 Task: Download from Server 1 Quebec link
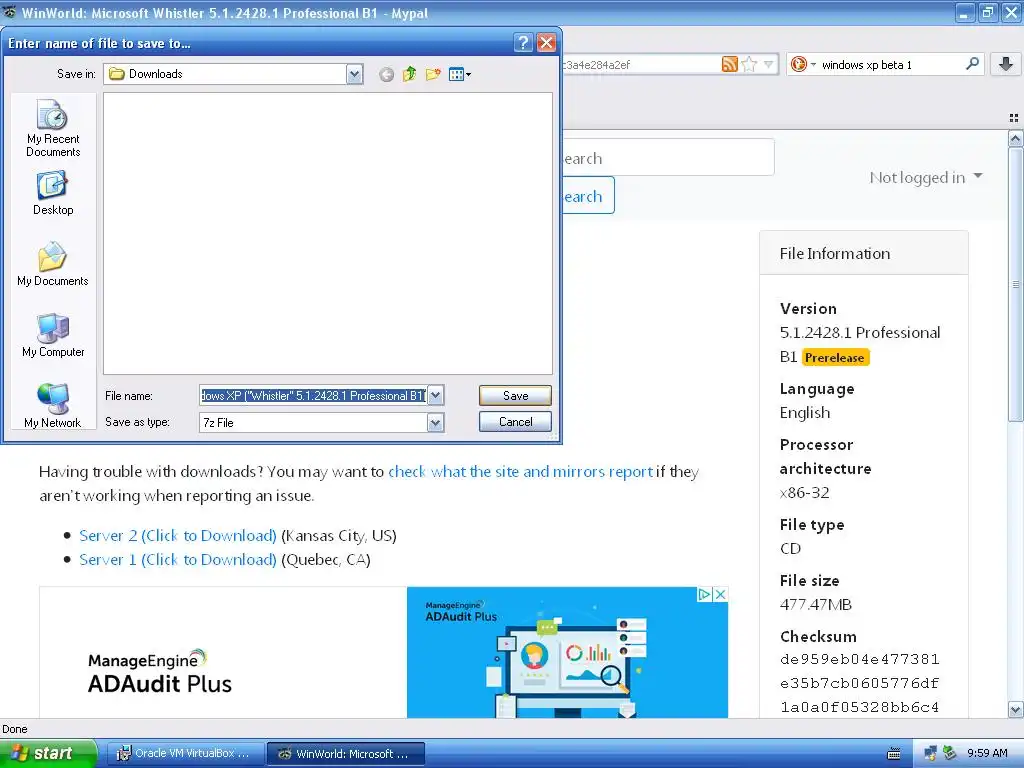point(178,560)
